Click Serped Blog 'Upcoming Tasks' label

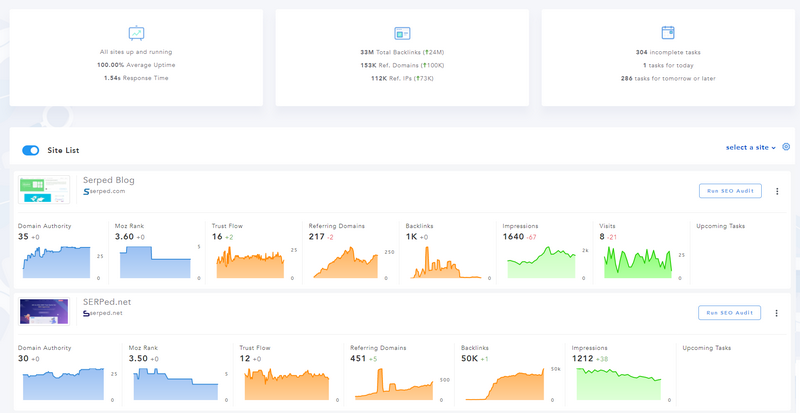click(x=720, y=226)
